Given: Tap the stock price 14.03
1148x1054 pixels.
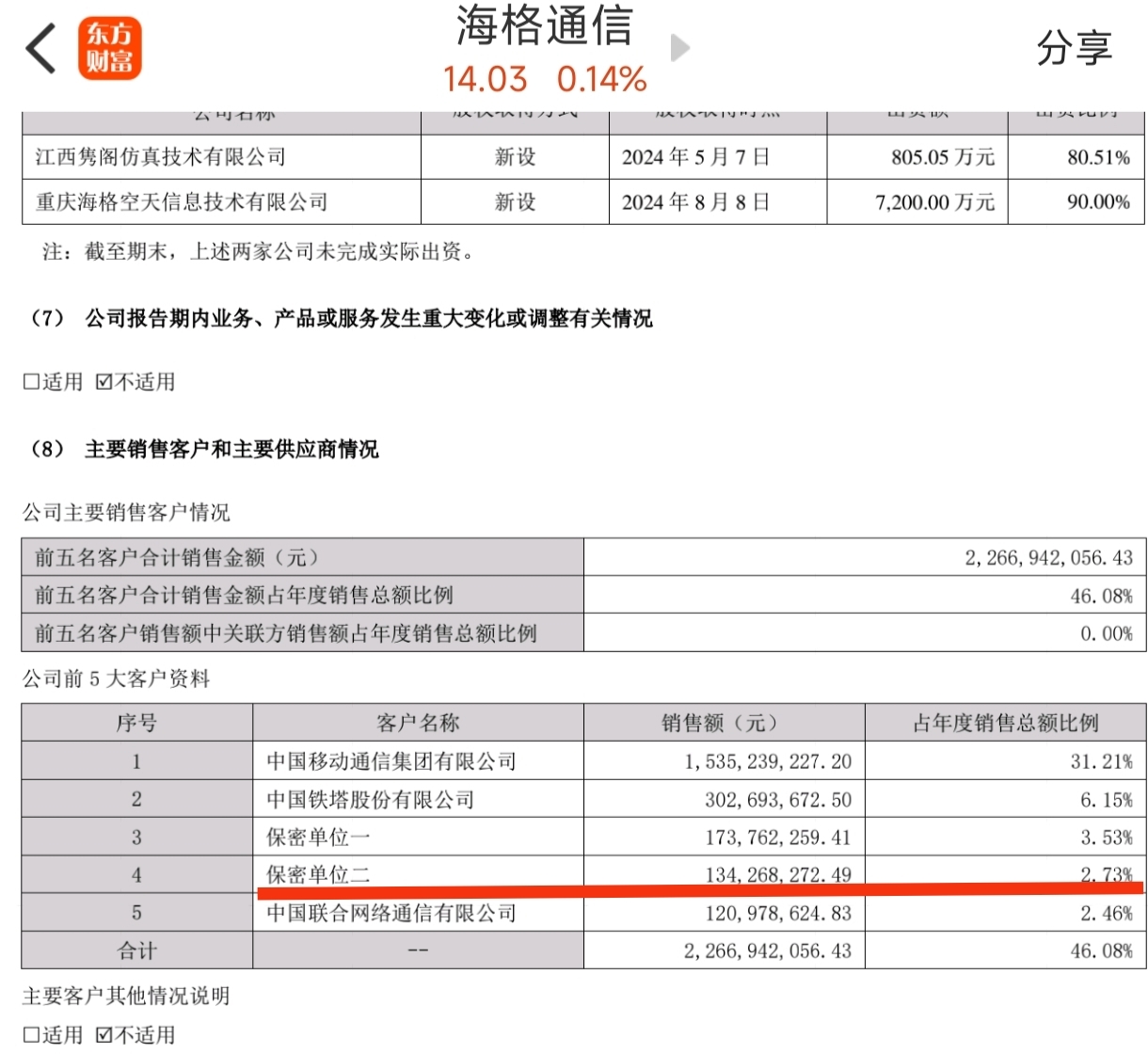Looking at the screenshot, I should pos(486,79).
